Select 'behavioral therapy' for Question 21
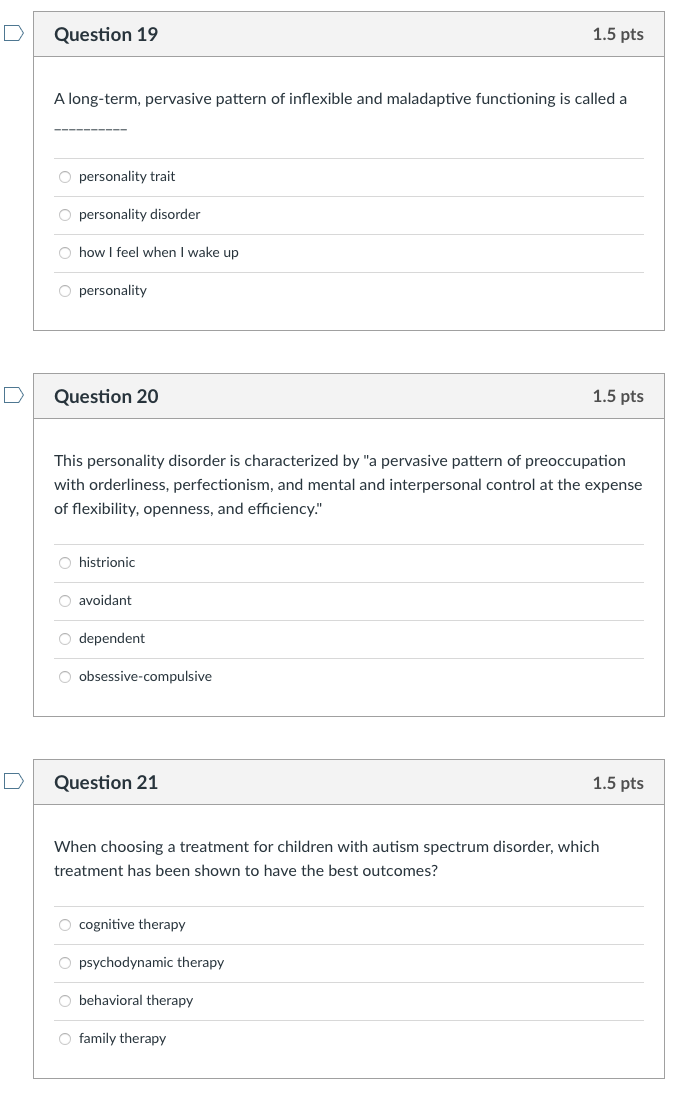Screen dimensions: 683x1094 tap(64, 1000)
